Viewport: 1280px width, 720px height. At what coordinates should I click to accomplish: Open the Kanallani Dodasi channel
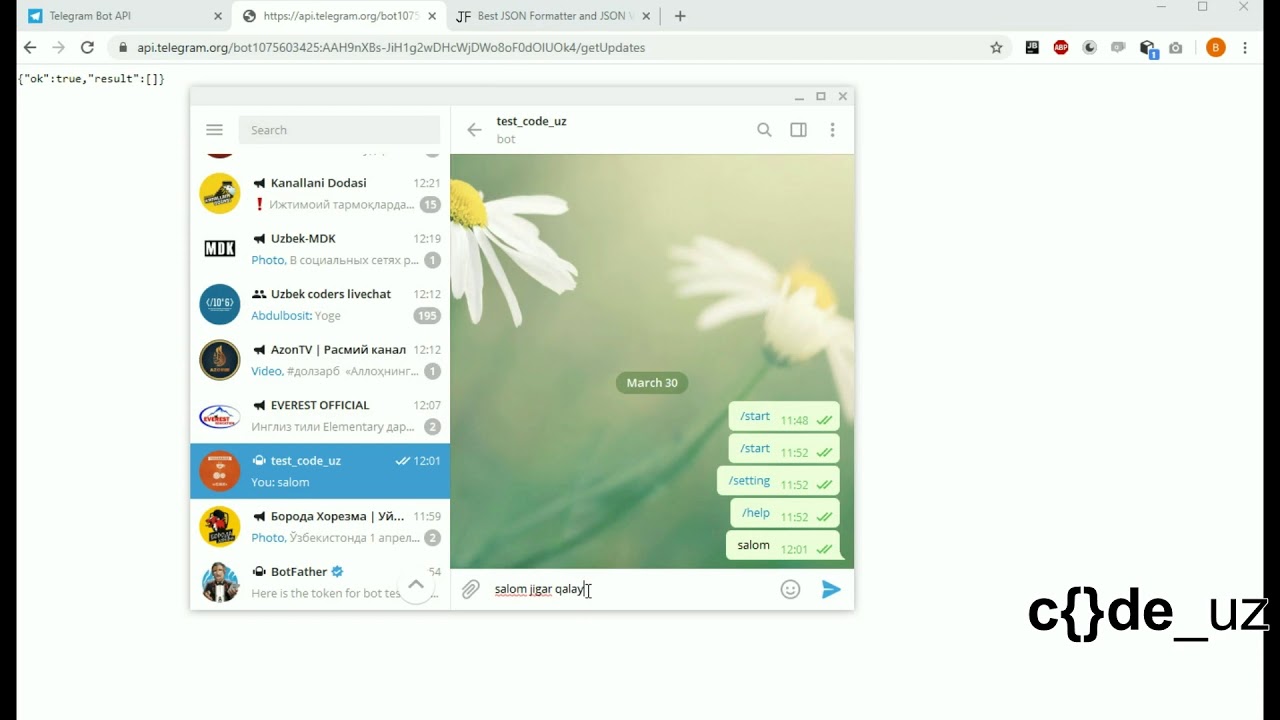[320, 194]
